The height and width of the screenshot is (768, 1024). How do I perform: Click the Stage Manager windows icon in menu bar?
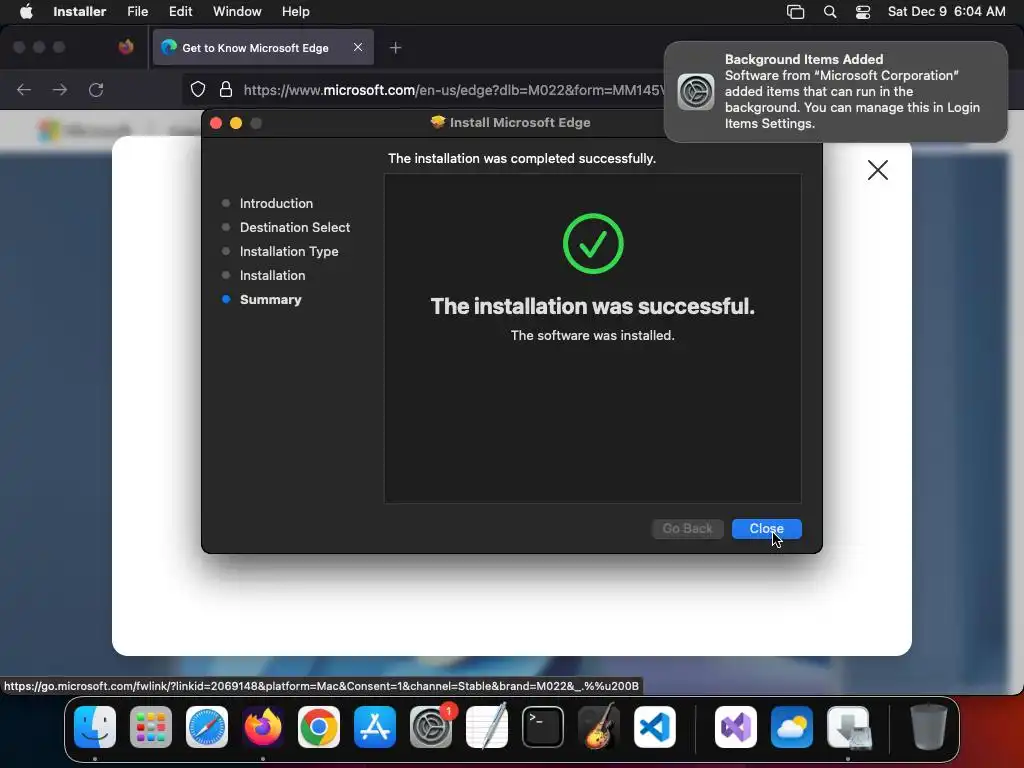[x=795, y=12]
